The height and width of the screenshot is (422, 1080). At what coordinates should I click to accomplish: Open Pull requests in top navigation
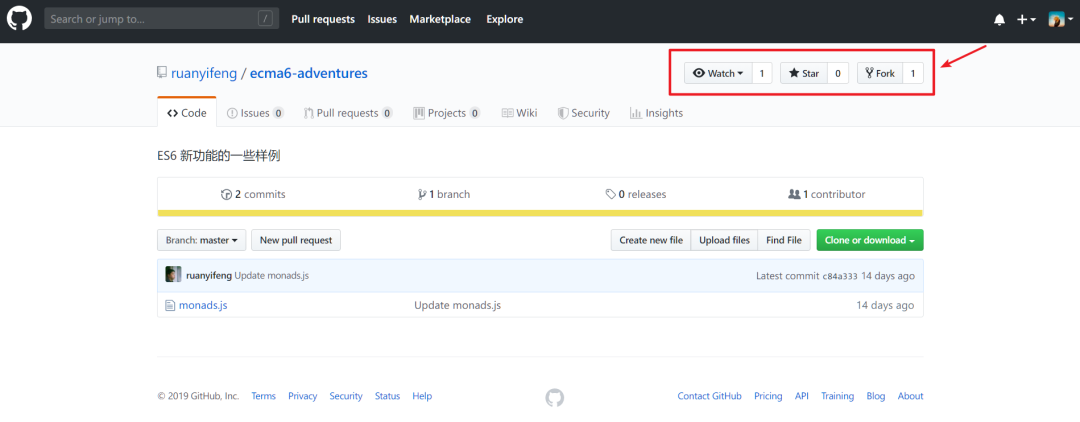323,19
